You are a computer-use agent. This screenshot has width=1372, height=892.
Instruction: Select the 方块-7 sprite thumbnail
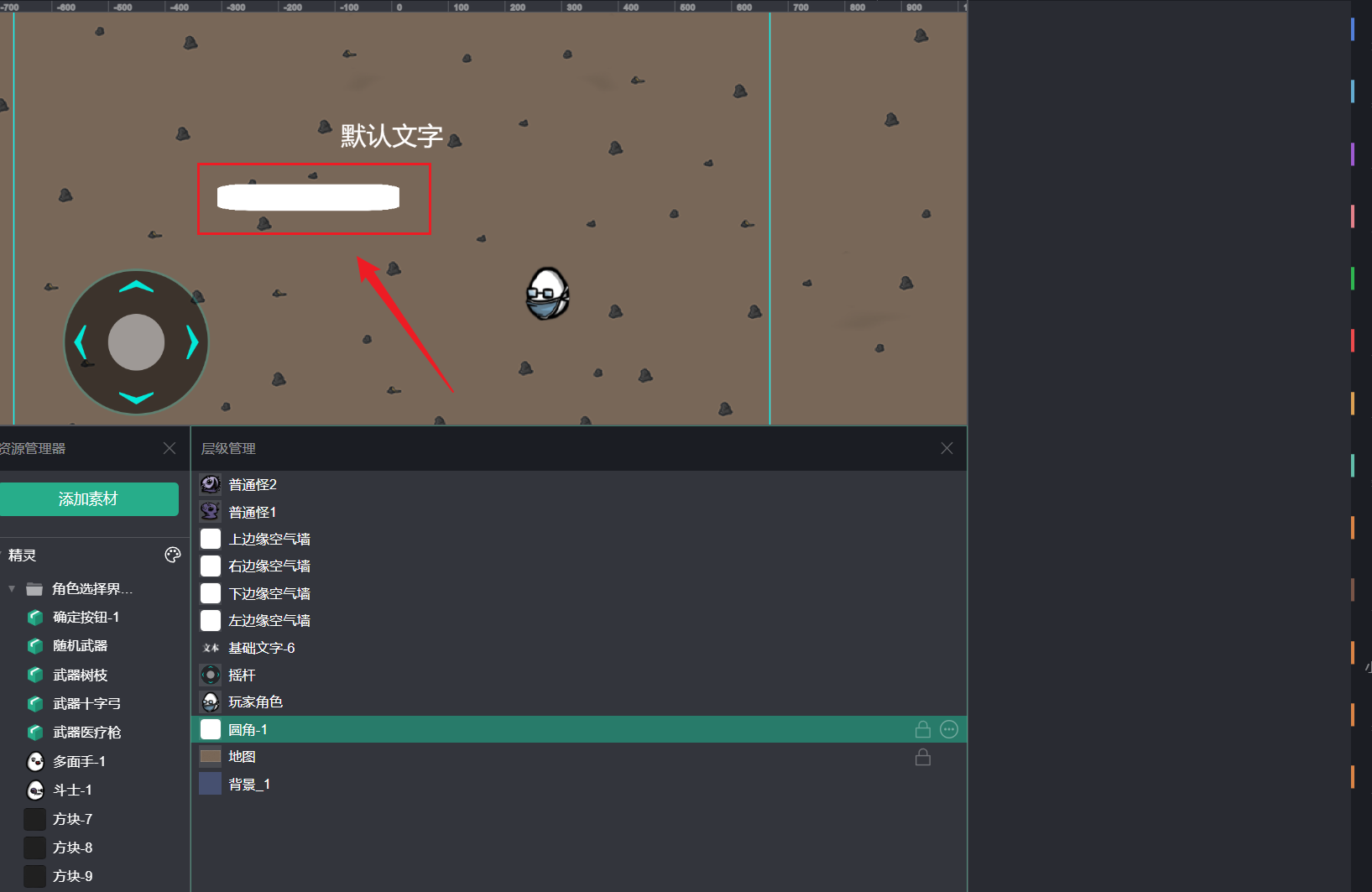(x=35, y=819)
